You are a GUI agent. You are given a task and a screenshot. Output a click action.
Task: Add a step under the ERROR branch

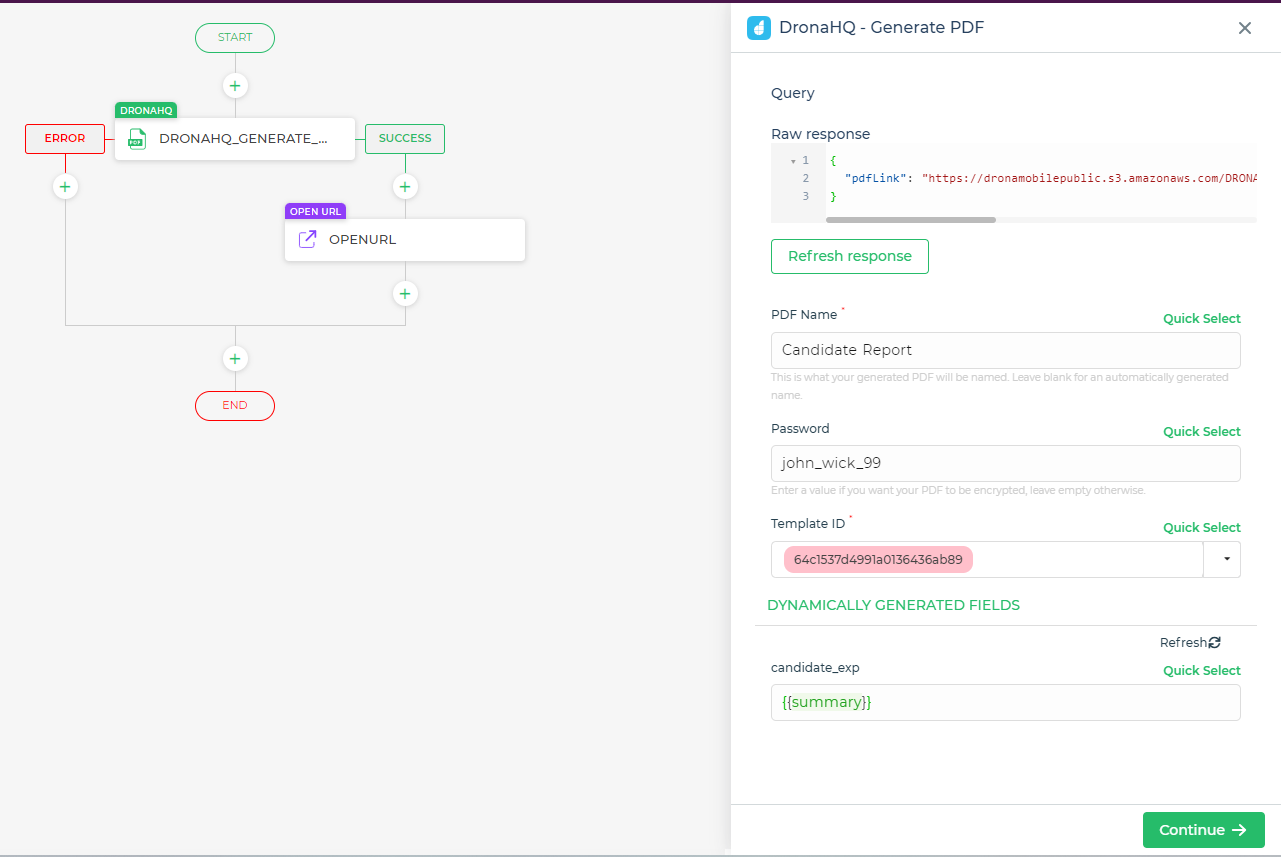point(65,186)
